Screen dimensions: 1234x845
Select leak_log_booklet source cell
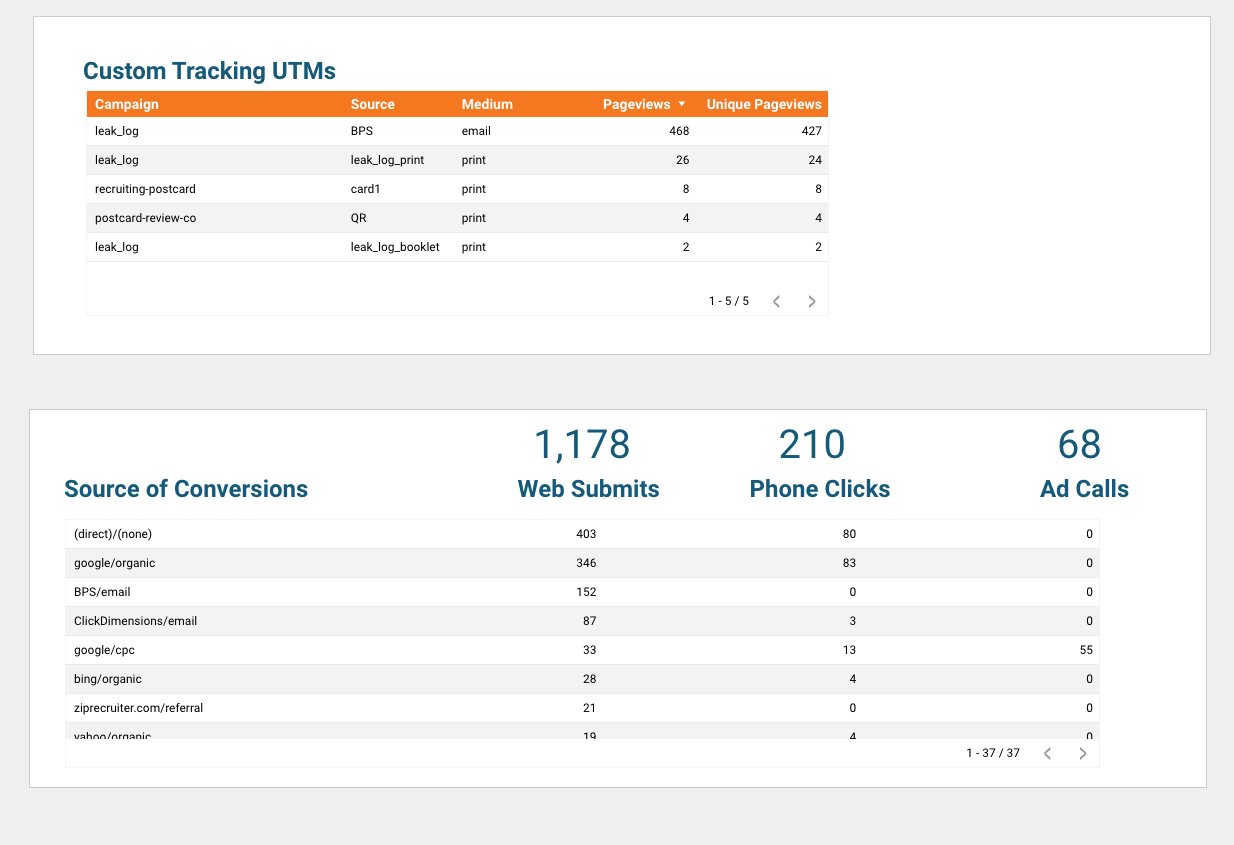coord(395,247)
